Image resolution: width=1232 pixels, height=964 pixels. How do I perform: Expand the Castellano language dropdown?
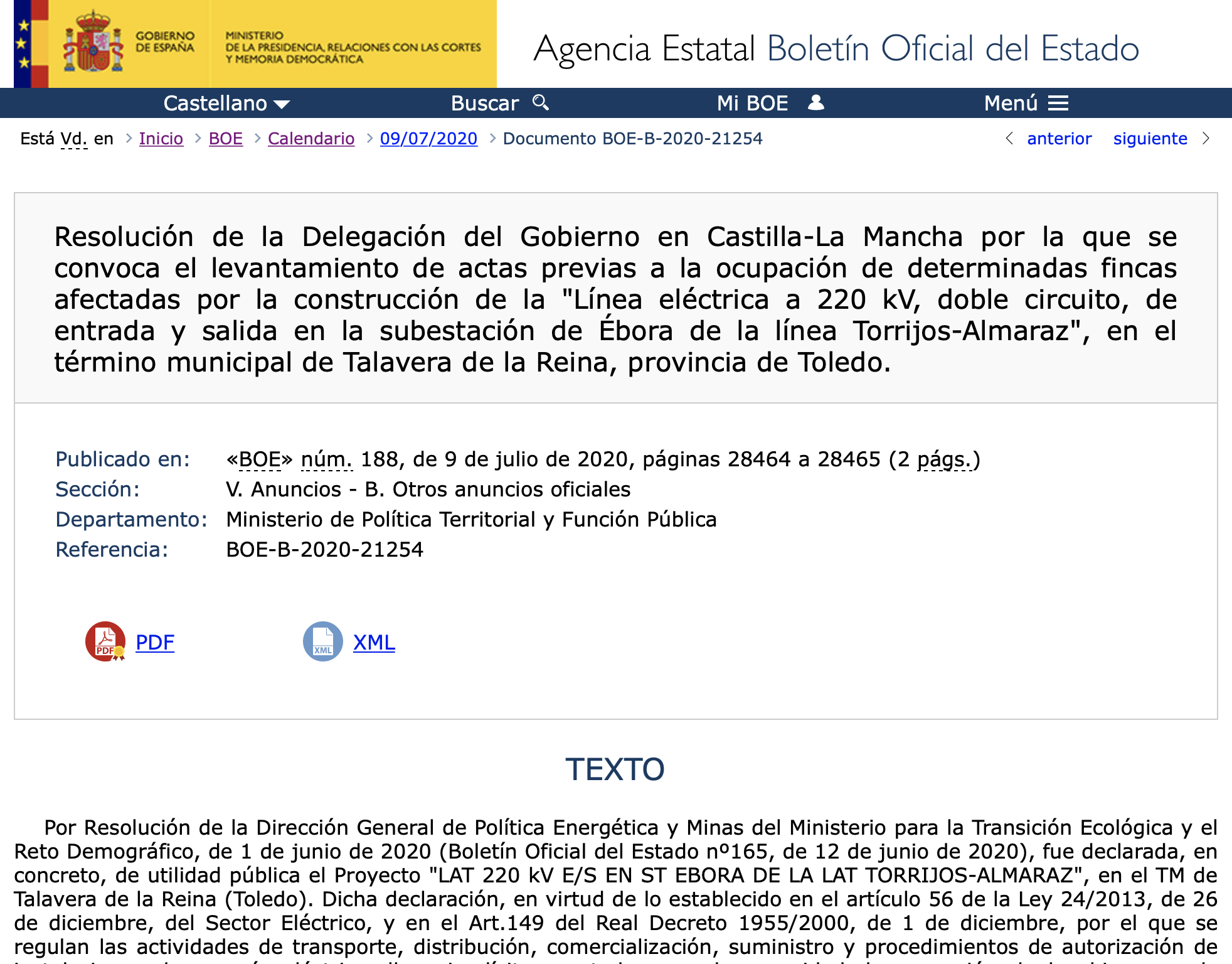[x=226, y=103]
